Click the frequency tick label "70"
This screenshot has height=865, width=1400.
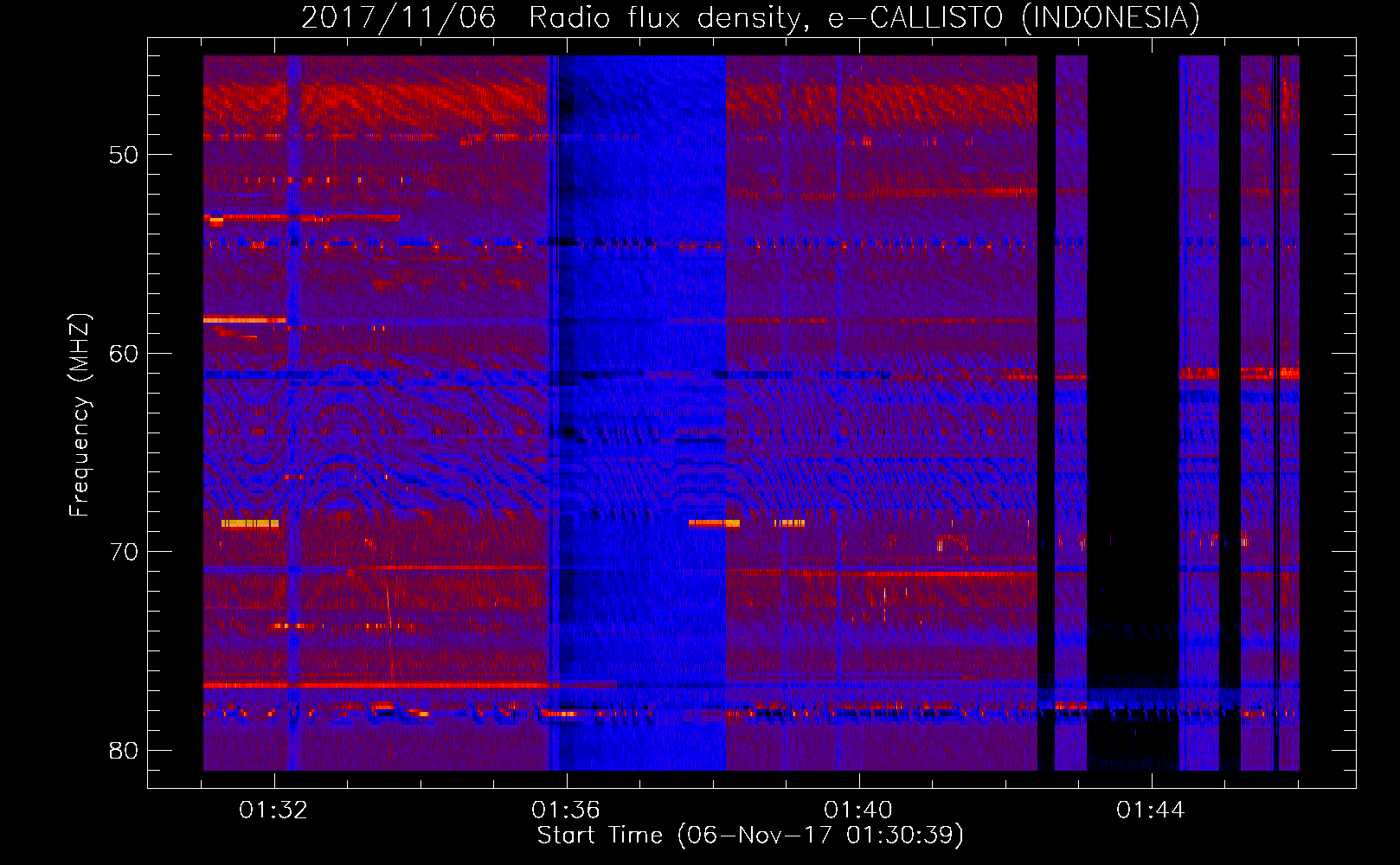[x=124, y=552]
